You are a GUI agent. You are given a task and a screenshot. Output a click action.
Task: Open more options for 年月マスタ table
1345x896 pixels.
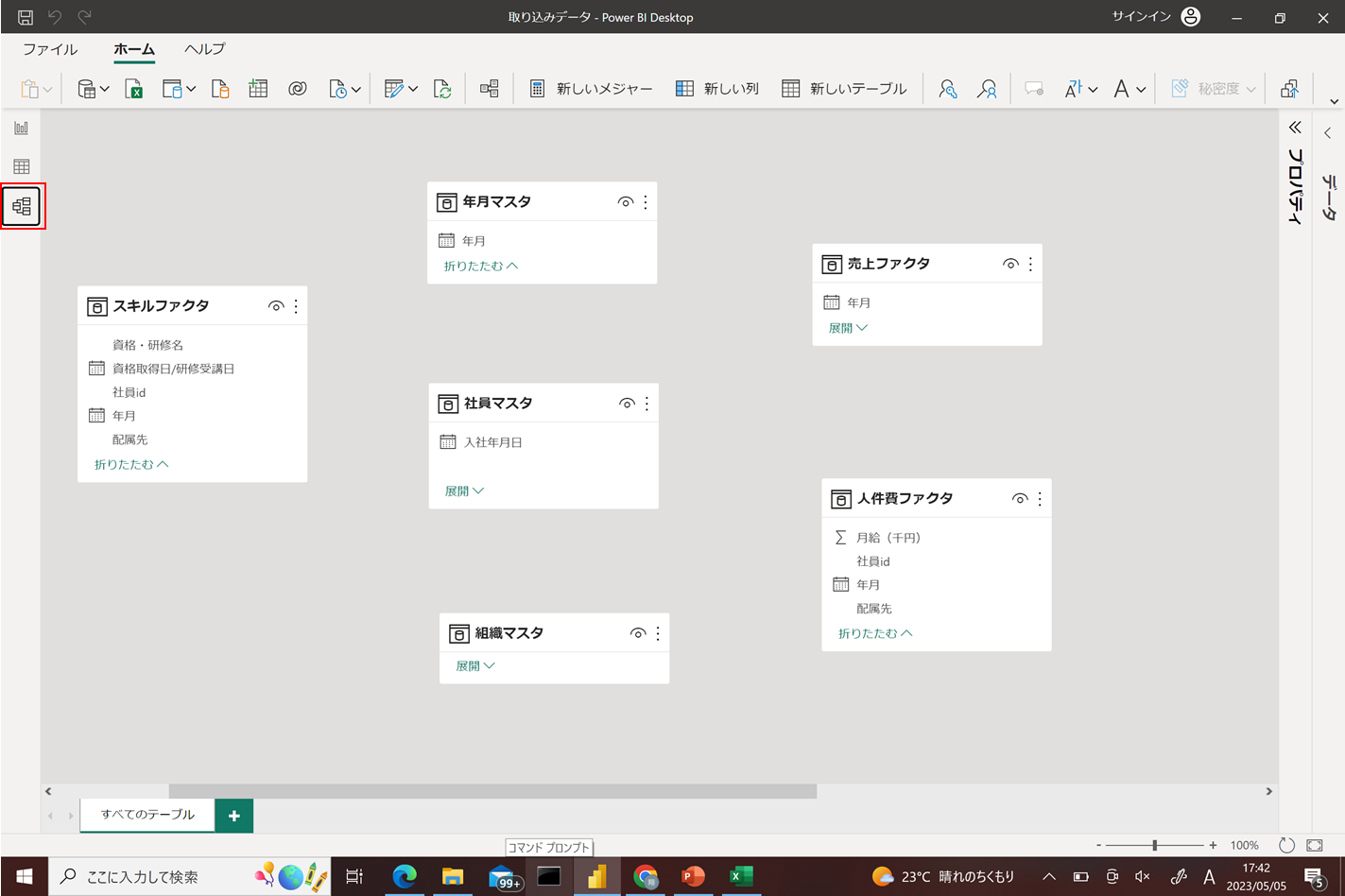tap(646, 202)
